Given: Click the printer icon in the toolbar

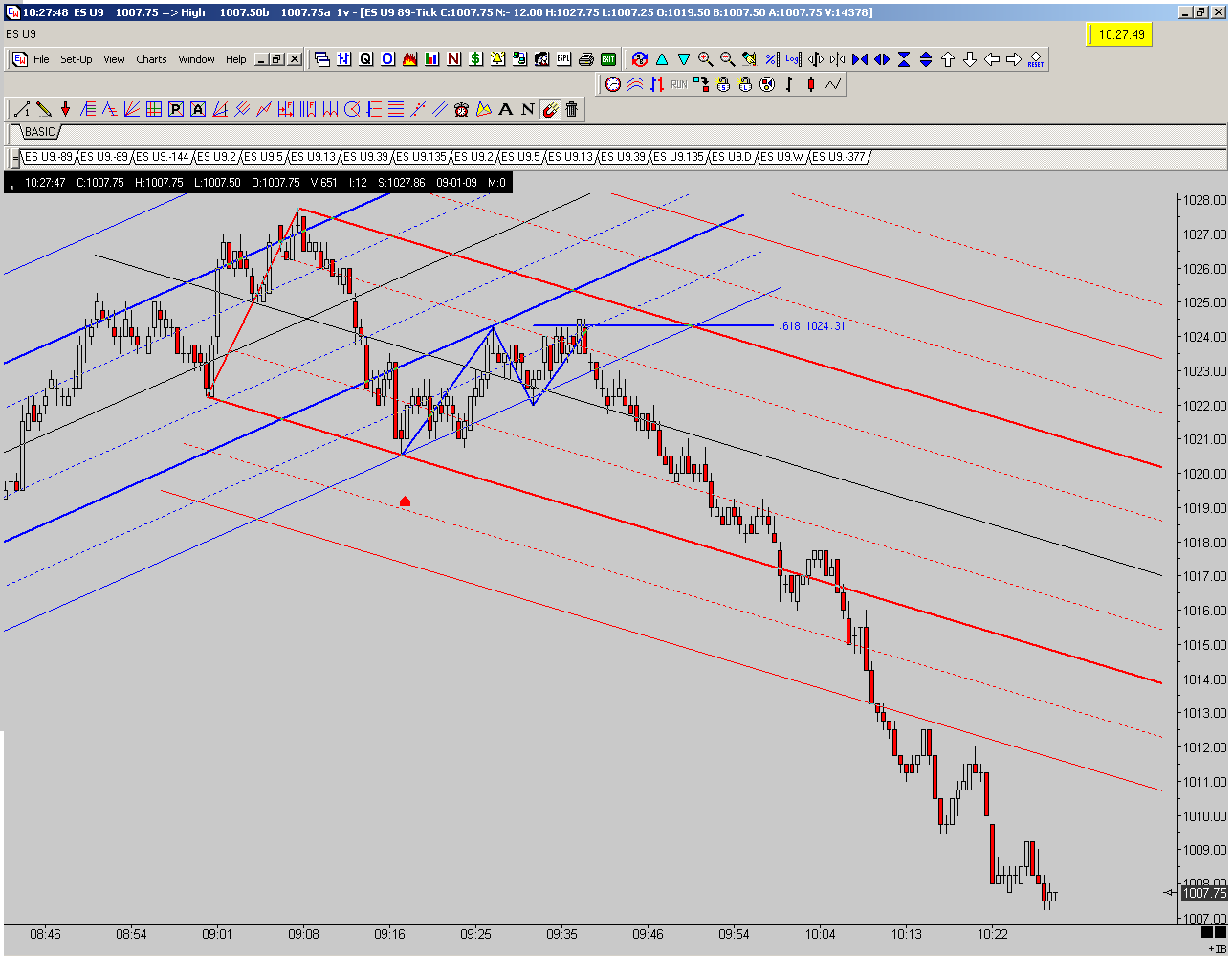Looking at the screenshot, I should tap(586, 59).
